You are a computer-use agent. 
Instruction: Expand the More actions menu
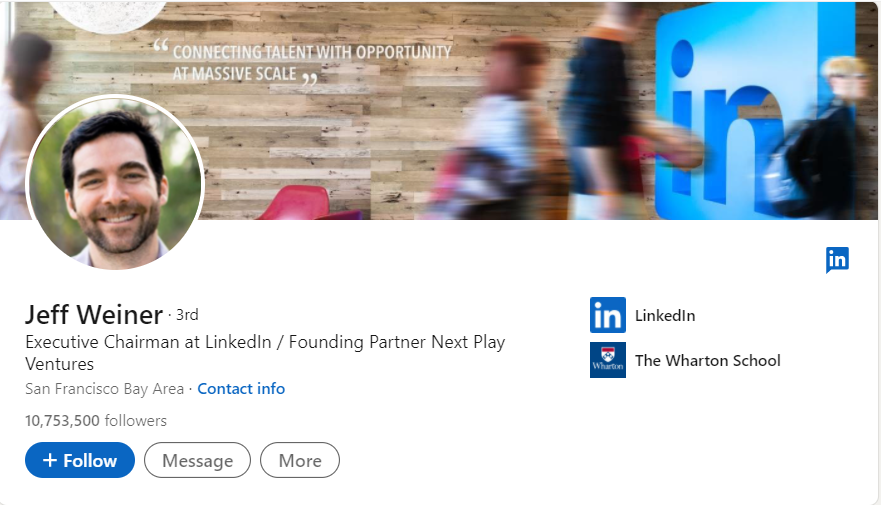(x=299, y=460)
